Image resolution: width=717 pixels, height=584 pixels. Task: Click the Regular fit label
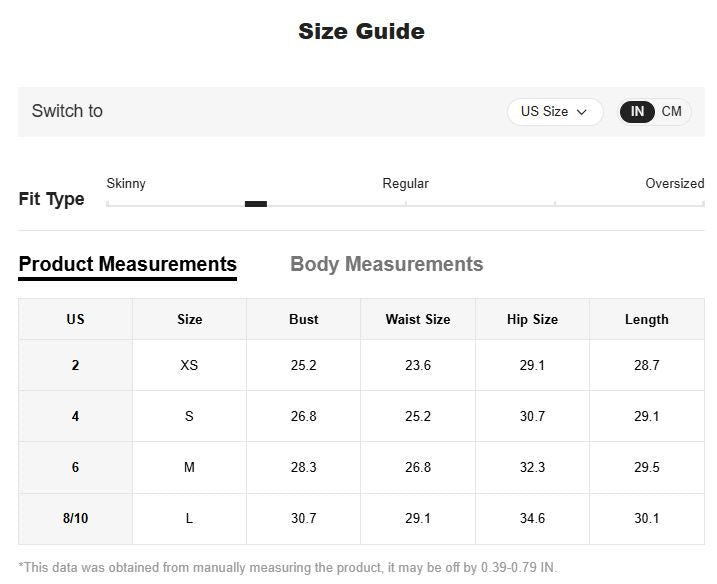405,183
